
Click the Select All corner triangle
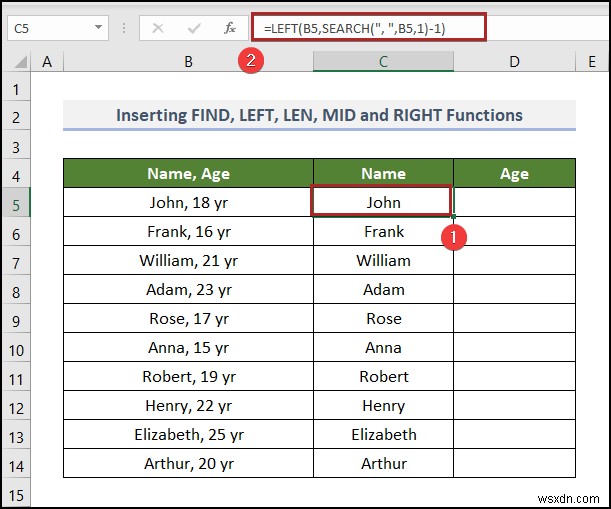(19, 62)
